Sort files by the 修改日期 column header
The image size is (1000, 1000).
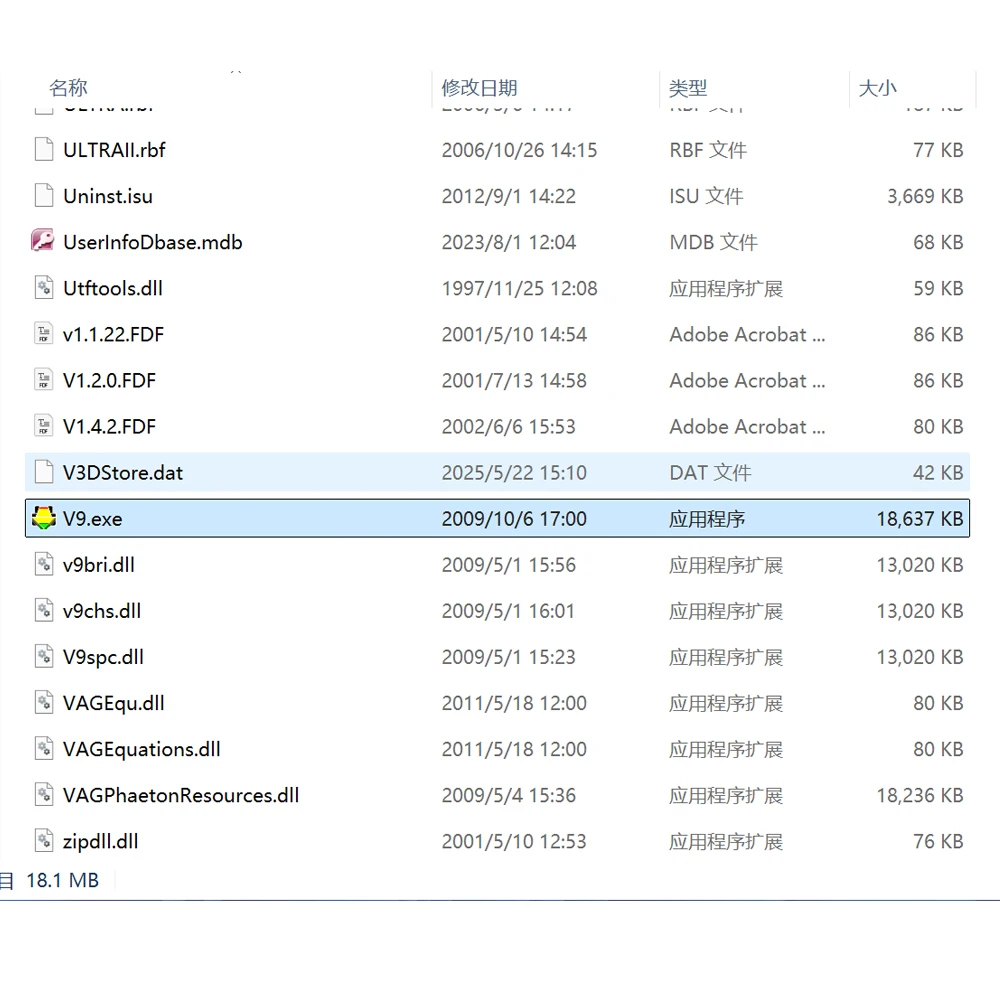479,88
